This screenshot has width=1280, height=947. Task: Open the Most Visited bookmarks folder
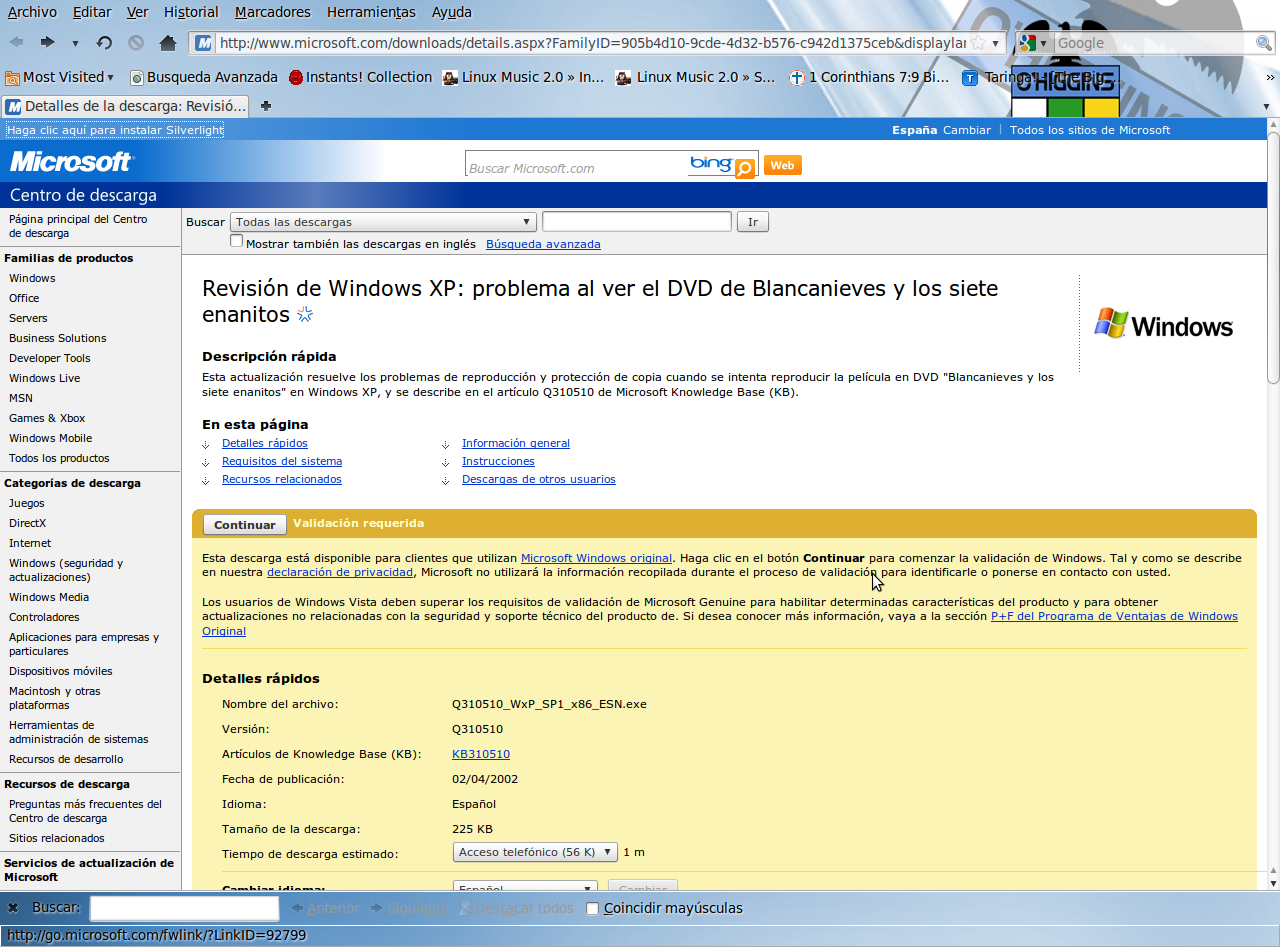point(60,77)
